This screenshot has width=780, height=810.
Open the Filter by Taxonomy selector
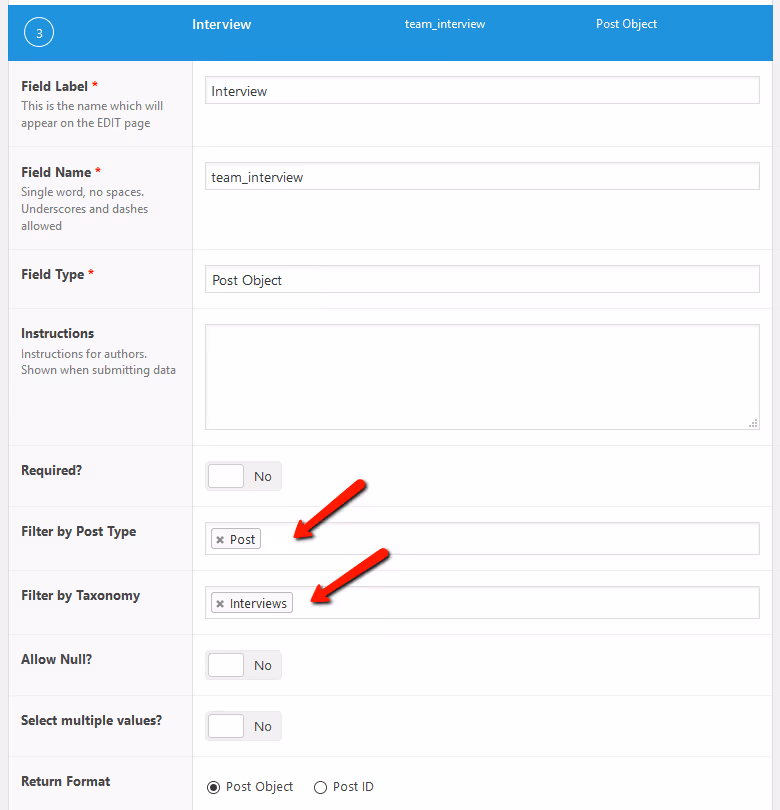coord(482,603)
